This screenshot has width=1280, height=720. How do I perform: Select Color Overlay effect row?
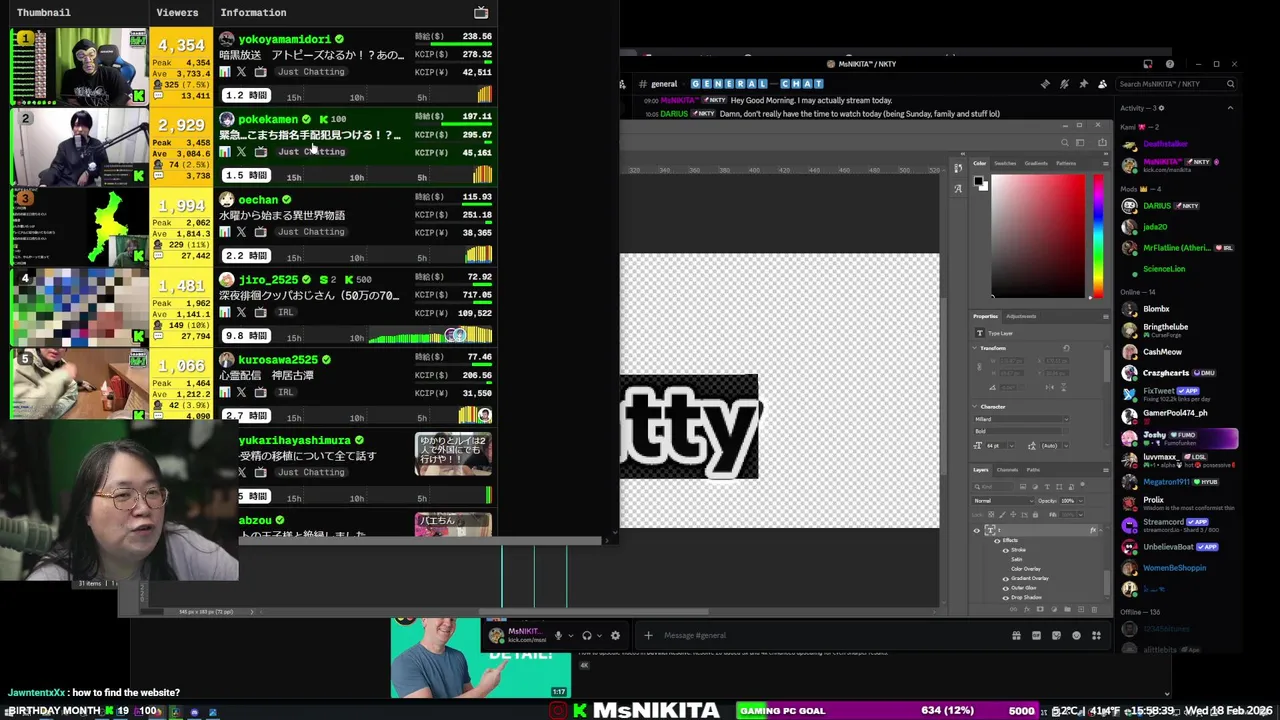[1026, 569]
